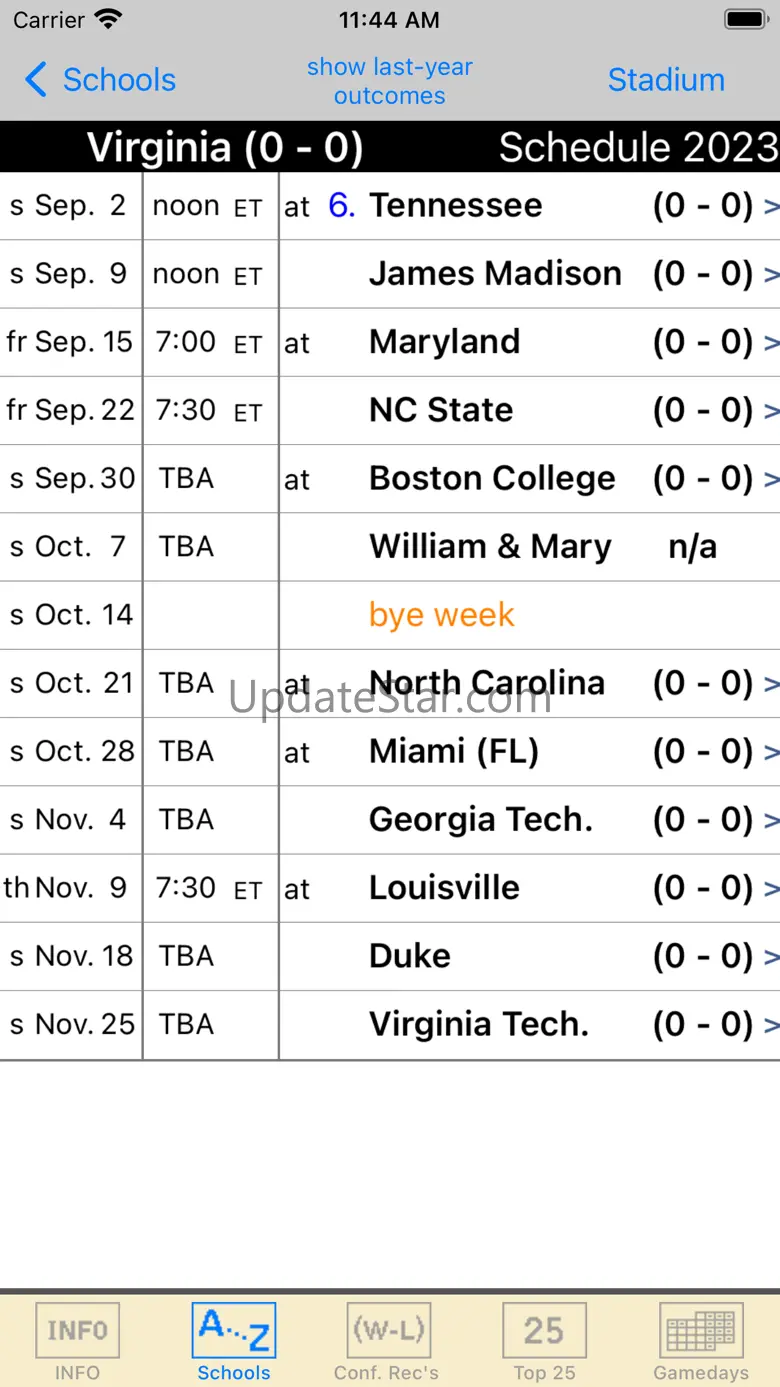This screenshot has width=780, height=1387.
Task: Open the Gamedays calendar icon
Action: coord(701,1330)
